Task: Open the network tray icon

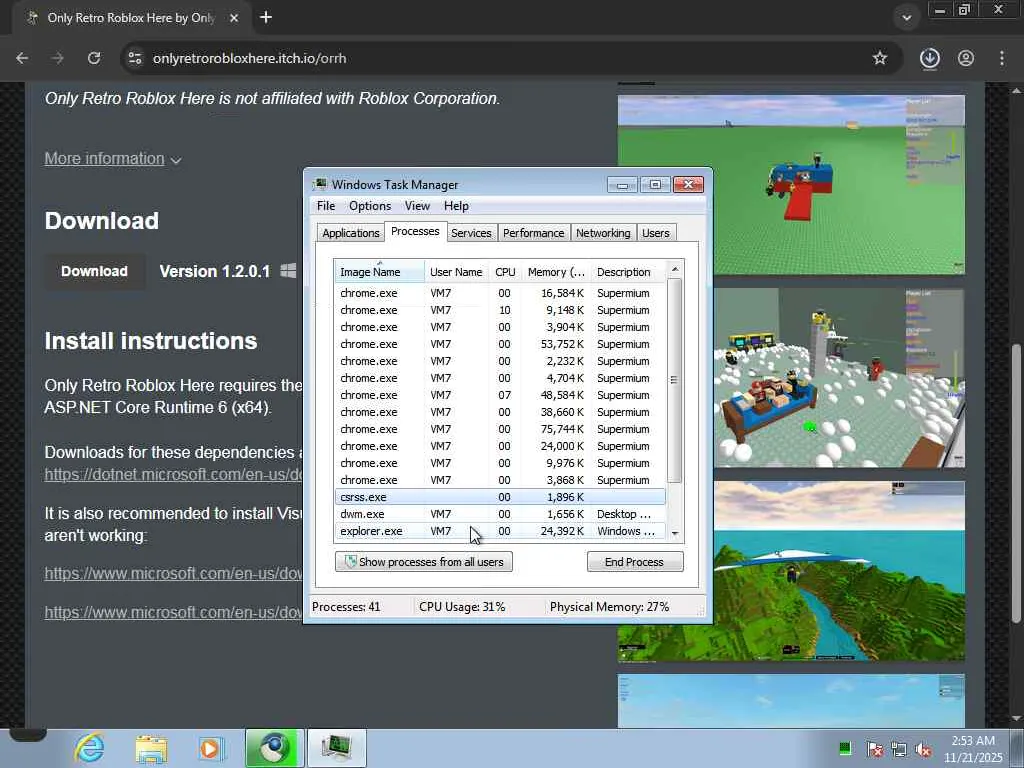Action: tap(899, 749)
